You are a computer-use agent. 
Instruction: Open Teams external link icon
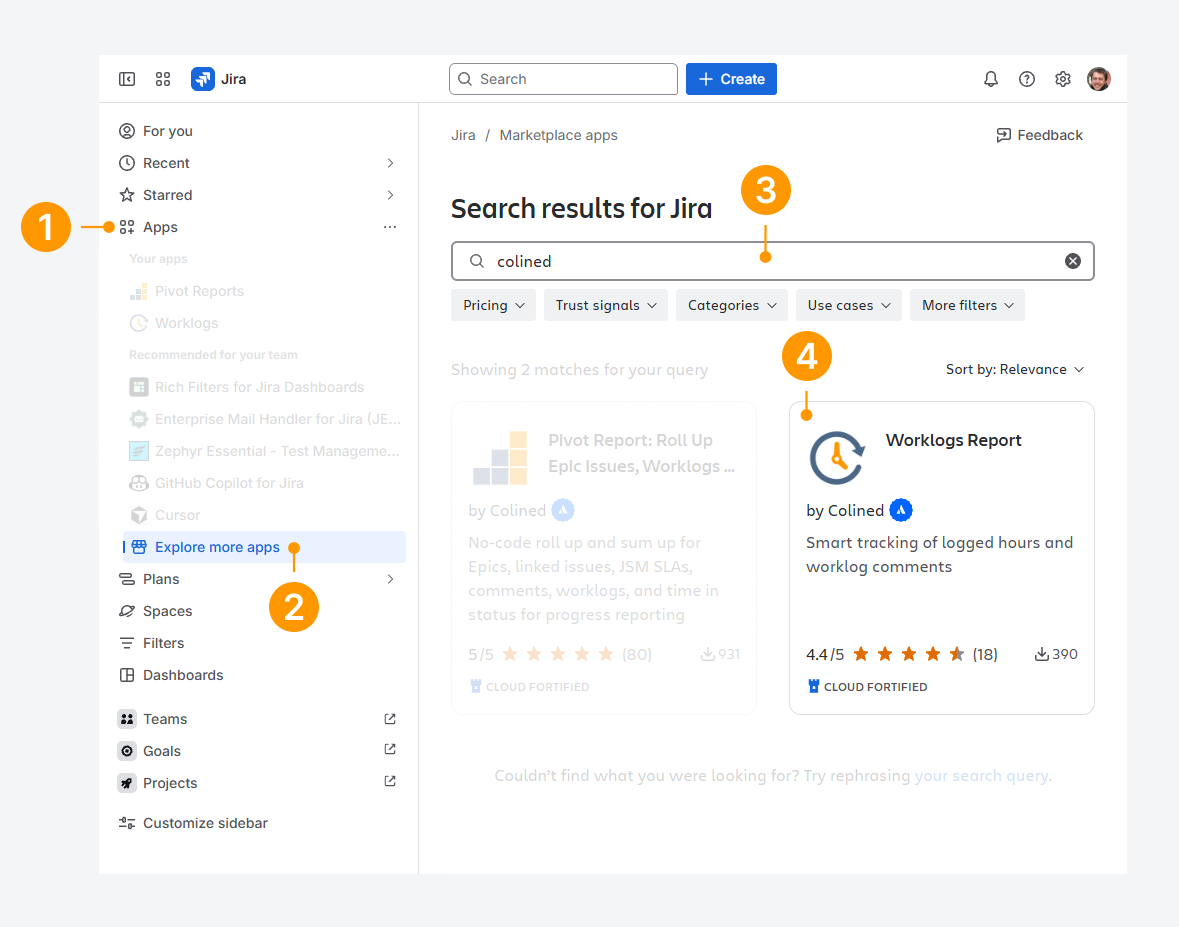pyautogui.click(x=389, y=719)
